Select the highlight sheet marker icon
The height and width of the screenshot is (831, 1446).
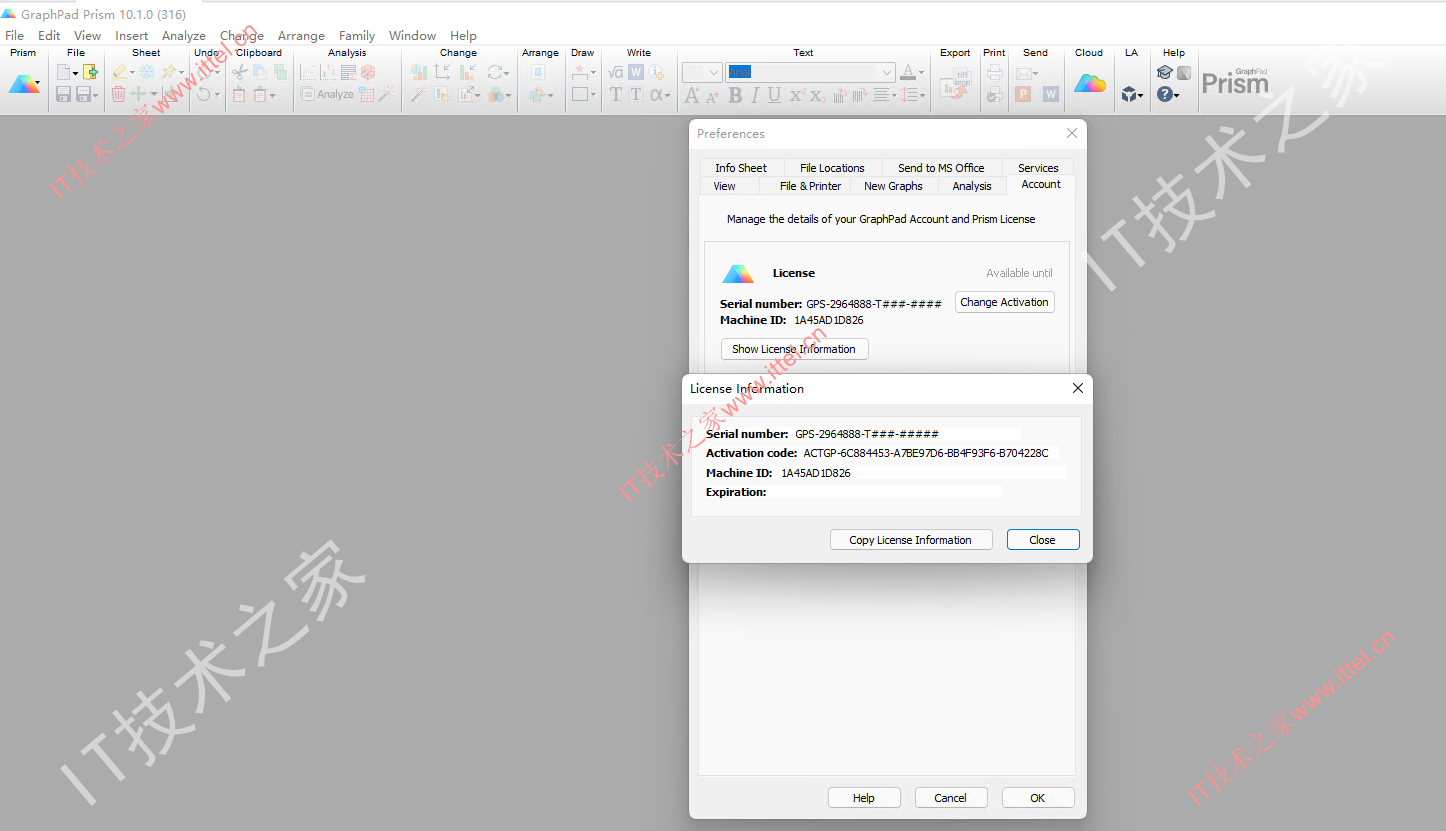click(x=119, y=72)
